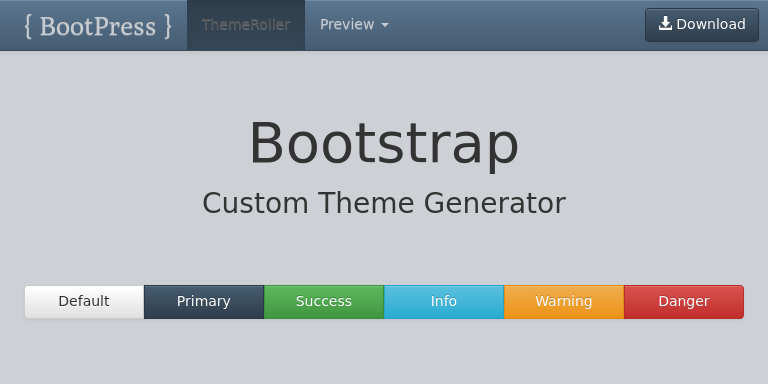Screen dimensions: 768x384
Task: Select the Default button
Action: (x=84, y=302)
